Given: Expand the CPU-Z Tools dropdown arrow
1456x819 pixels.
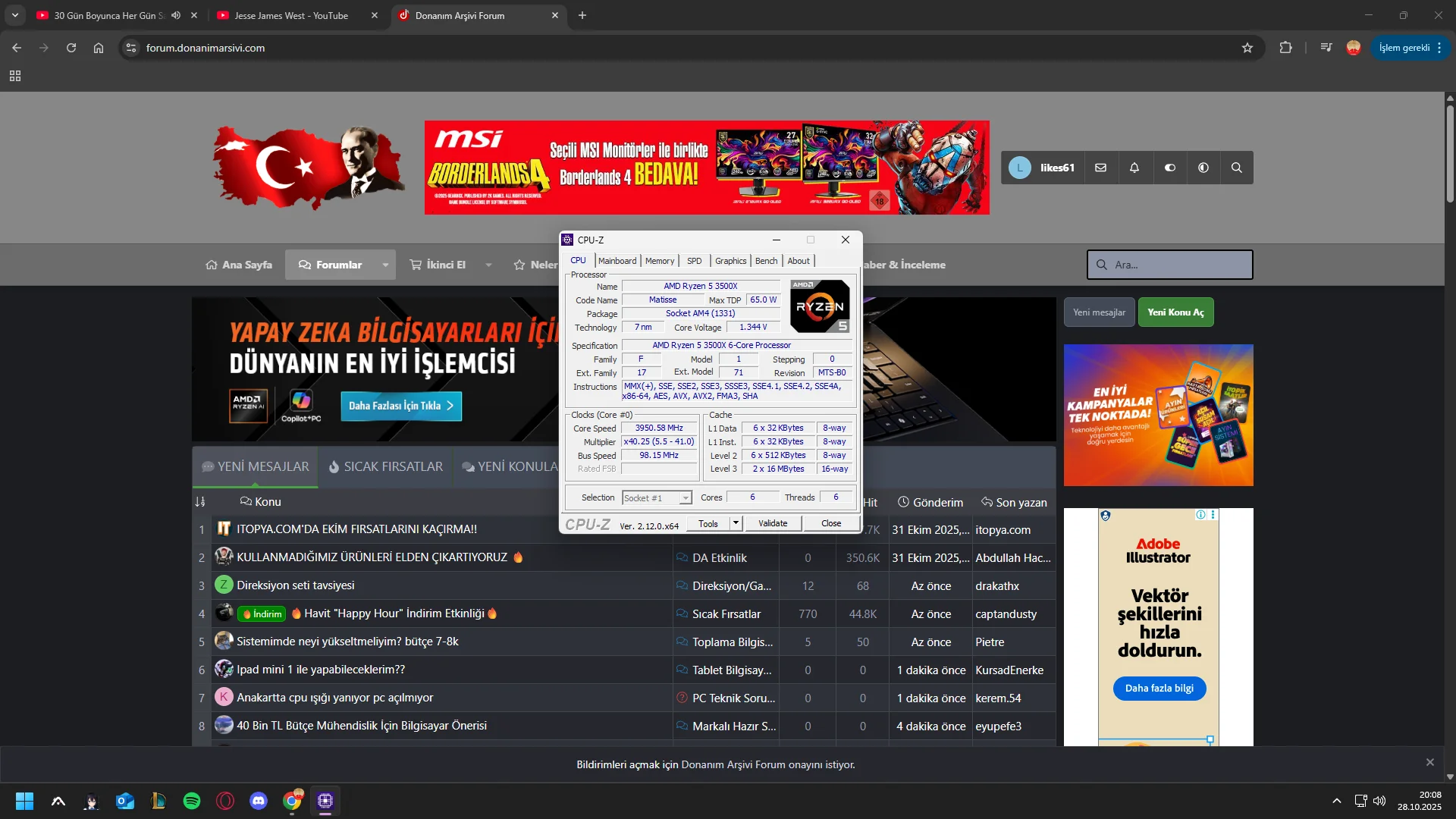Looking at the screenshot, I should coord(735,523).
